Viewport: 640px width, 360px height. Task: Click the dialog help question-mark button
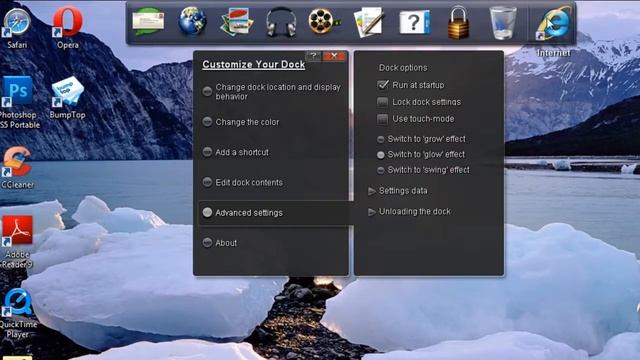(313, 56)
